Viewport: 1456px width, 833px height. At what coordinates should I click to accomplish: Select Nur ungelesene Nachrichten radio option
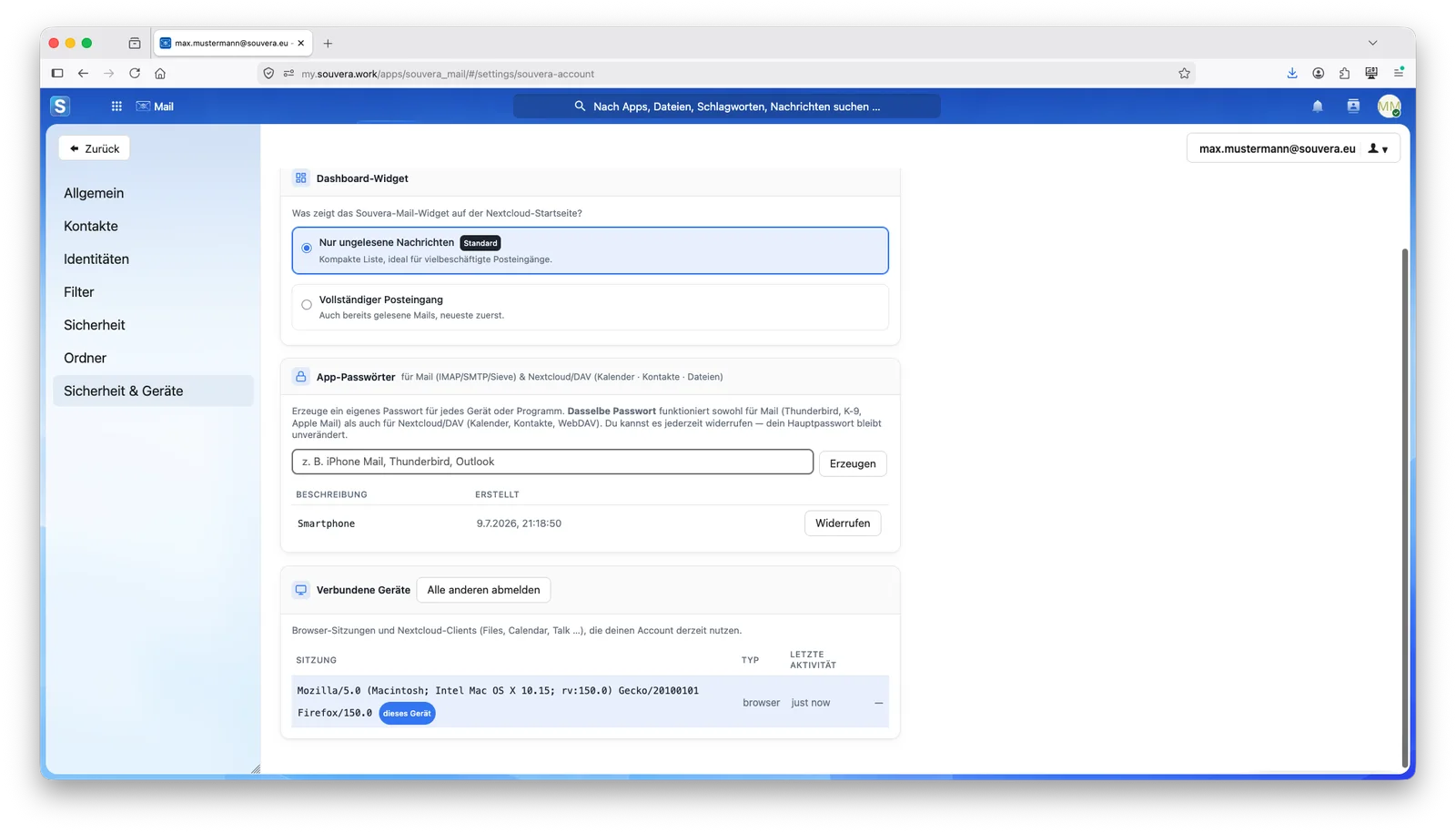pos(307,249)
